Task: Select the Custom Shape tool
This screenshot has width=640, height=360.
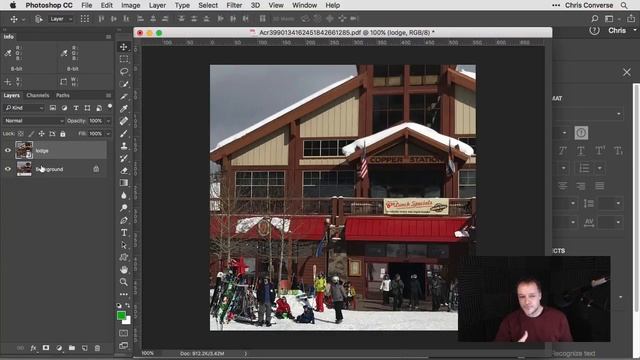Action: (124, 257)
